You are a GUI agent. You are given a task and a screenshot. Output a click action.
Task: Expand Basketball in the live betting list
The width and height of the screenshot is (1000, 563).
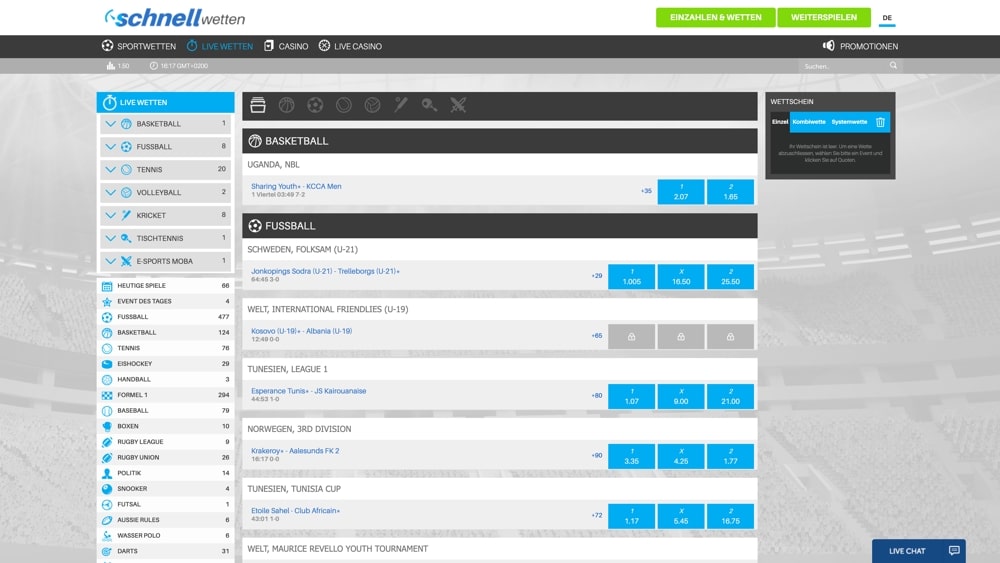pyautogui.click(x=165, y=124)
